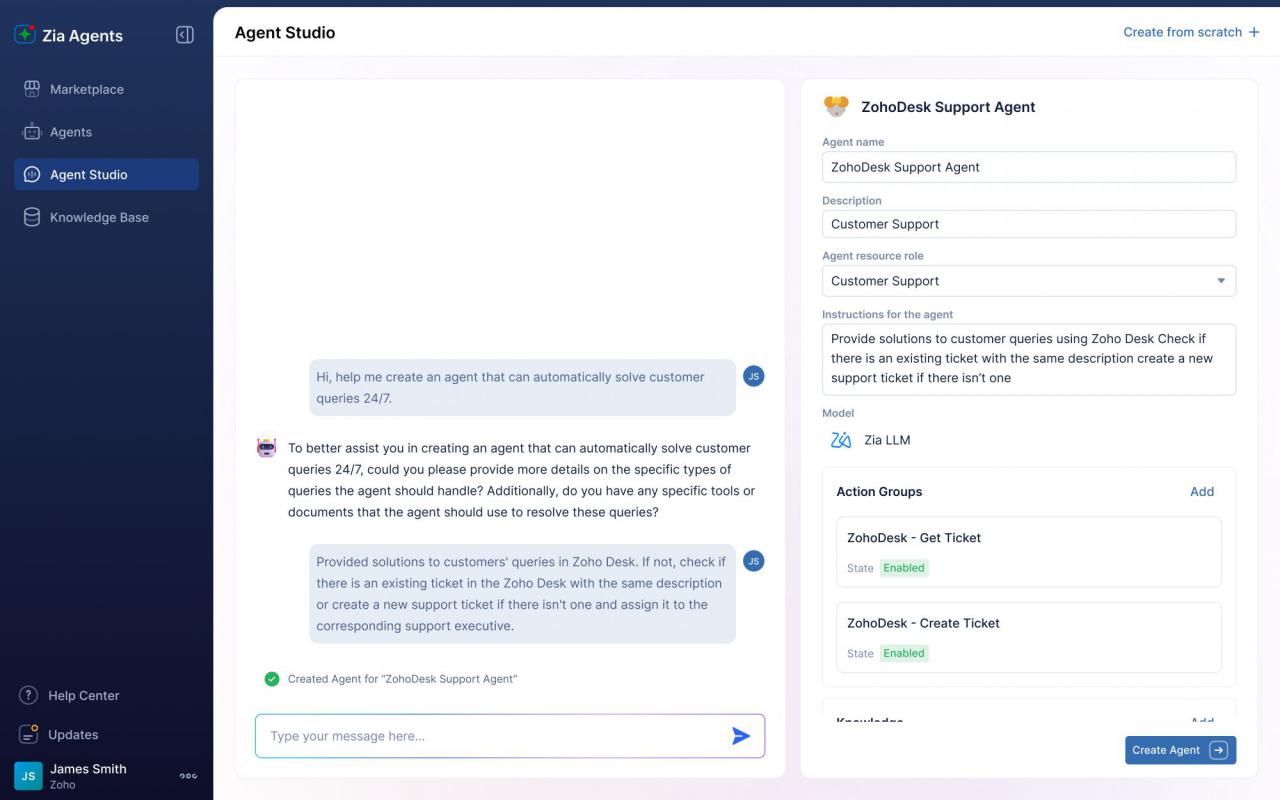Click the Agent name text field
Viewport: 1280px width, 800px height.
1028,167
